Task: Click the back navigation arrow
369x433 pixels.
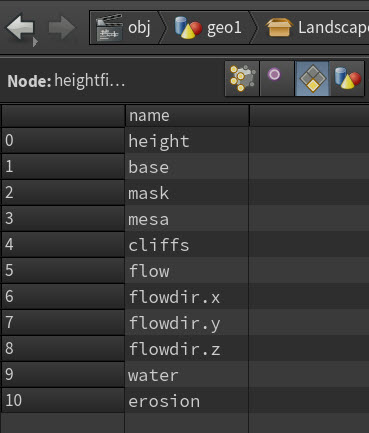Action: (20, 27)
